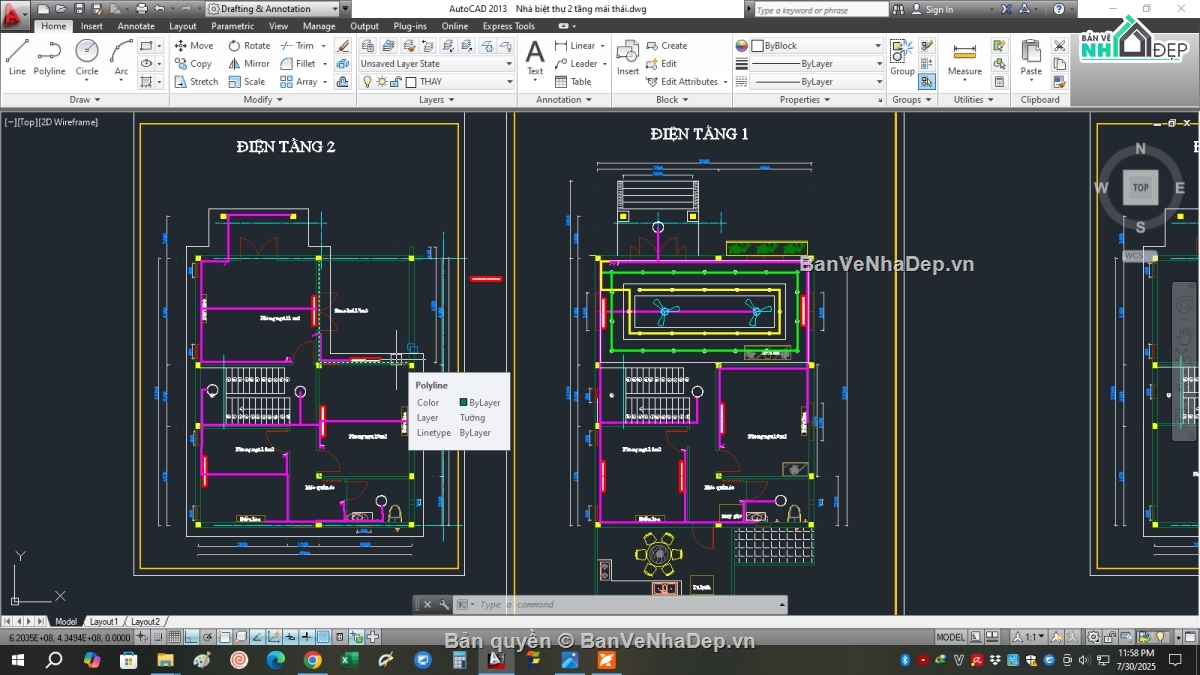Viewport: 1200px width, 675px height.
Task: Switch to the Annotate ribbon tab
Action: point(136,26)
